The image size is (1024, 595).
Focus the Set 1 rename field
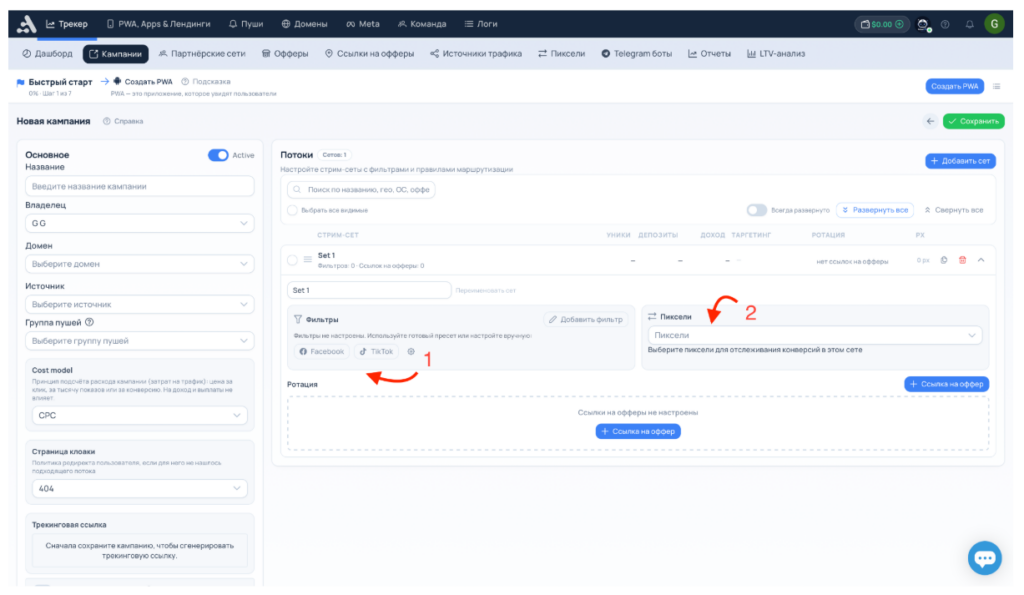369,290
